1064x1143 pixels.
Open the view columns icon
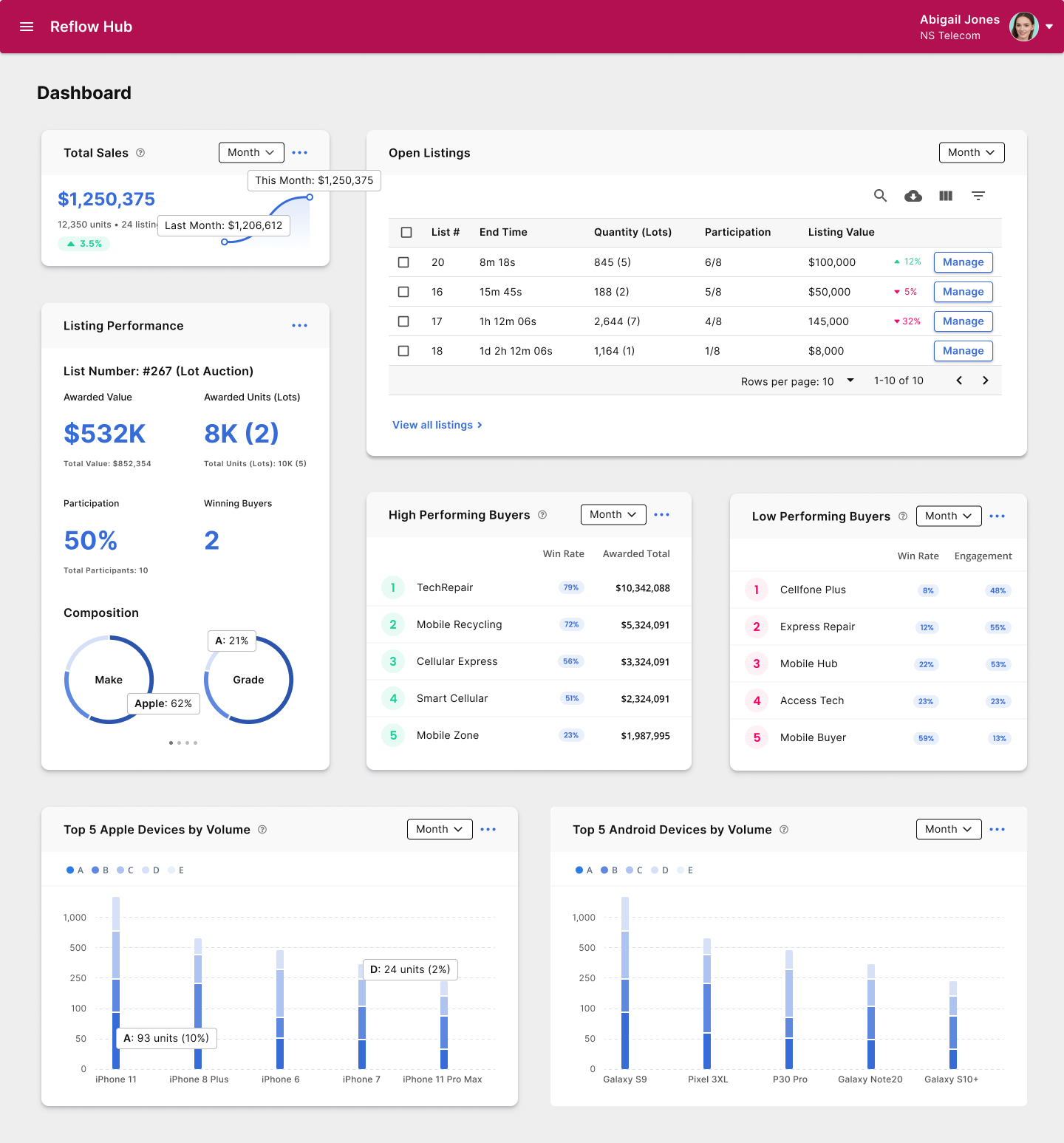[x=946, y=196]
